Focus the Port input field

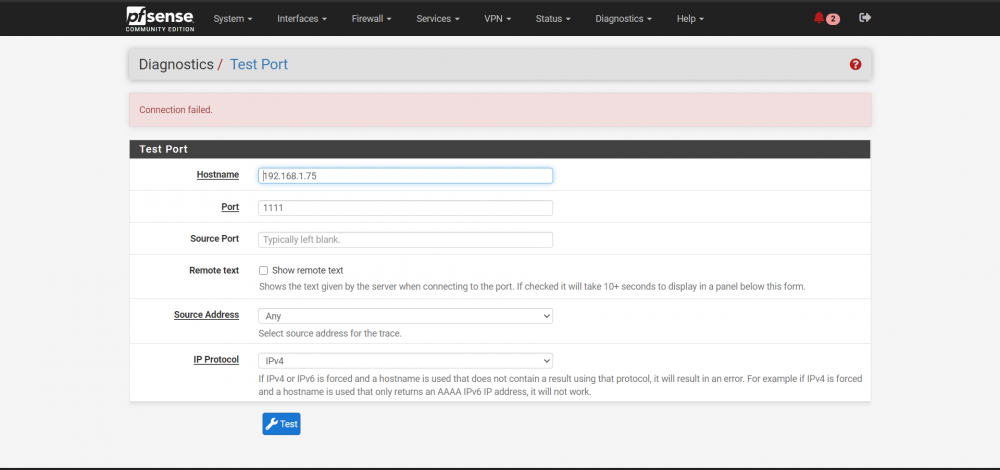pyautogui.click(x=406, y=208)
